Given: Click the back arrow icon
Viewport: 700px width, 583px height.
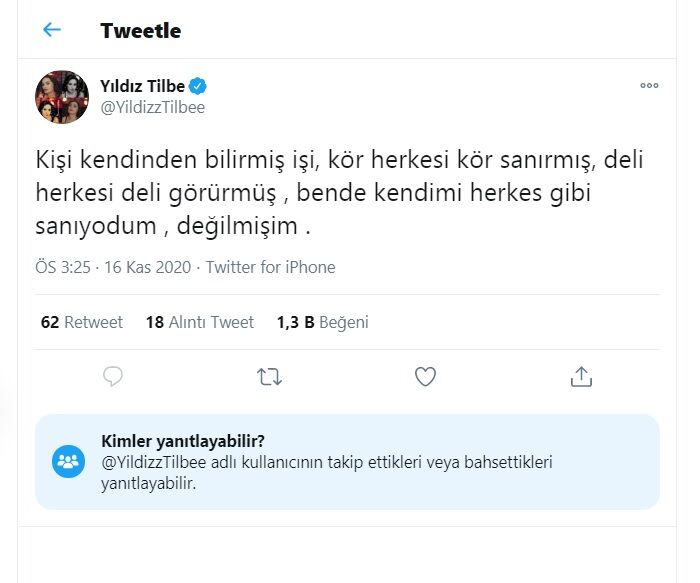Looking at the screenshot, I should tap(52, 30).
